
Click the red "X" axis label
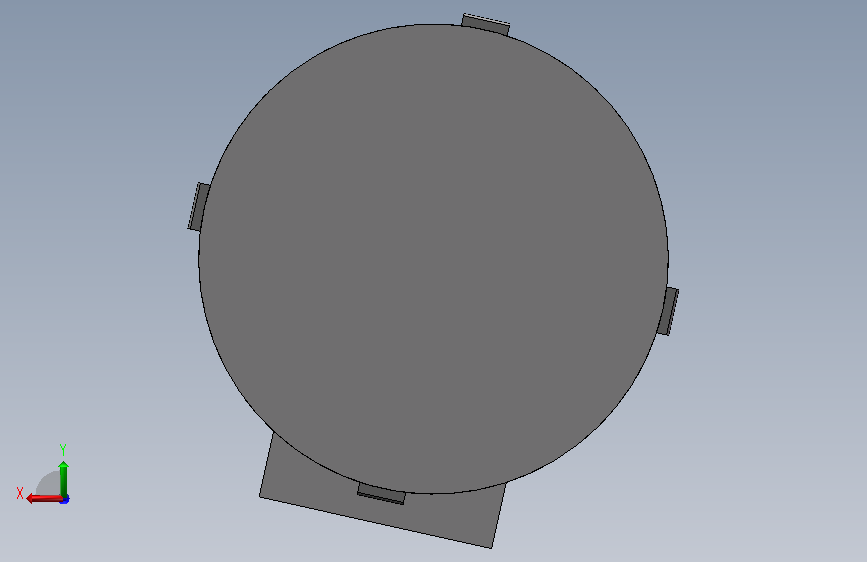20,493
